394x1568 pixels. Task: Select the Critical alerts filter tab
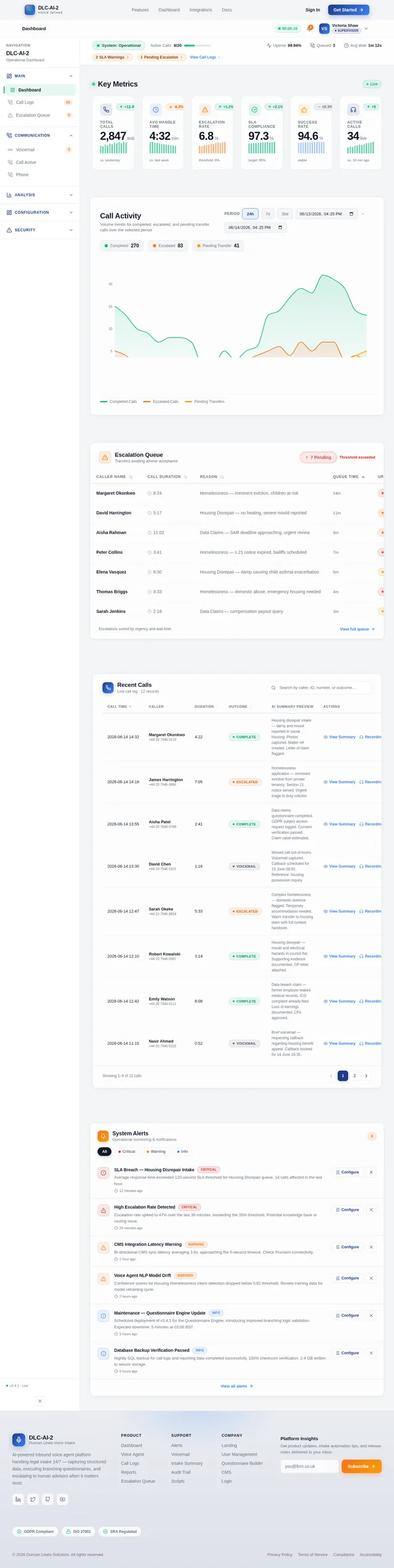coord(127,1151)
